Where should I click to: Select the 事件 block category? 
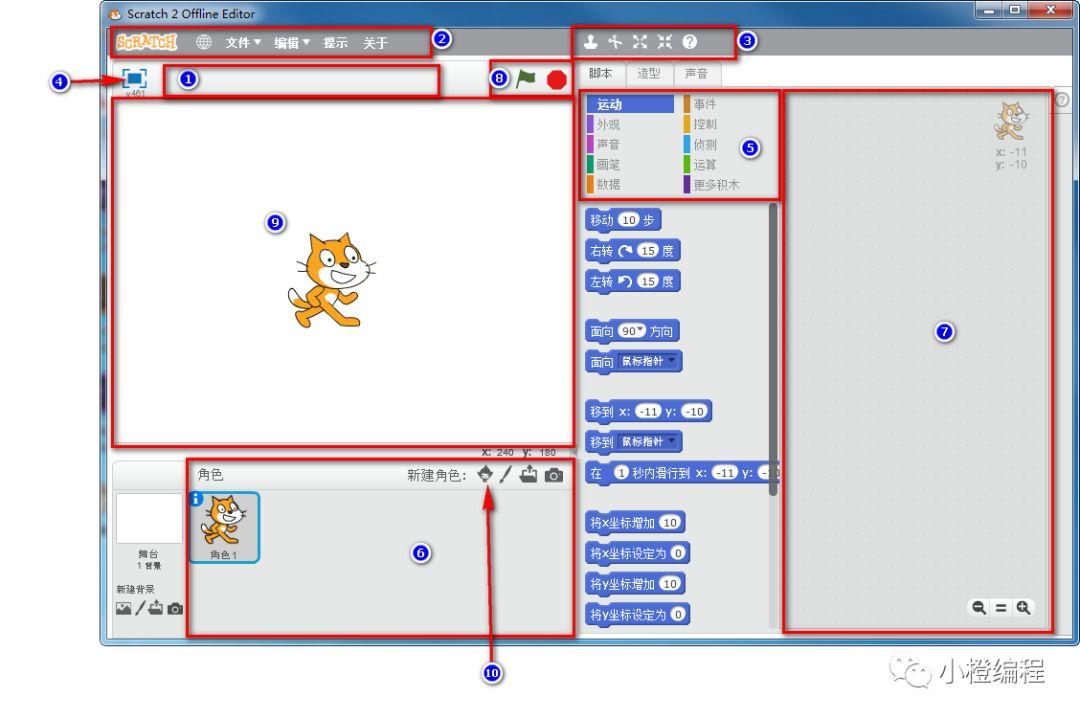(x=727, y=104)
